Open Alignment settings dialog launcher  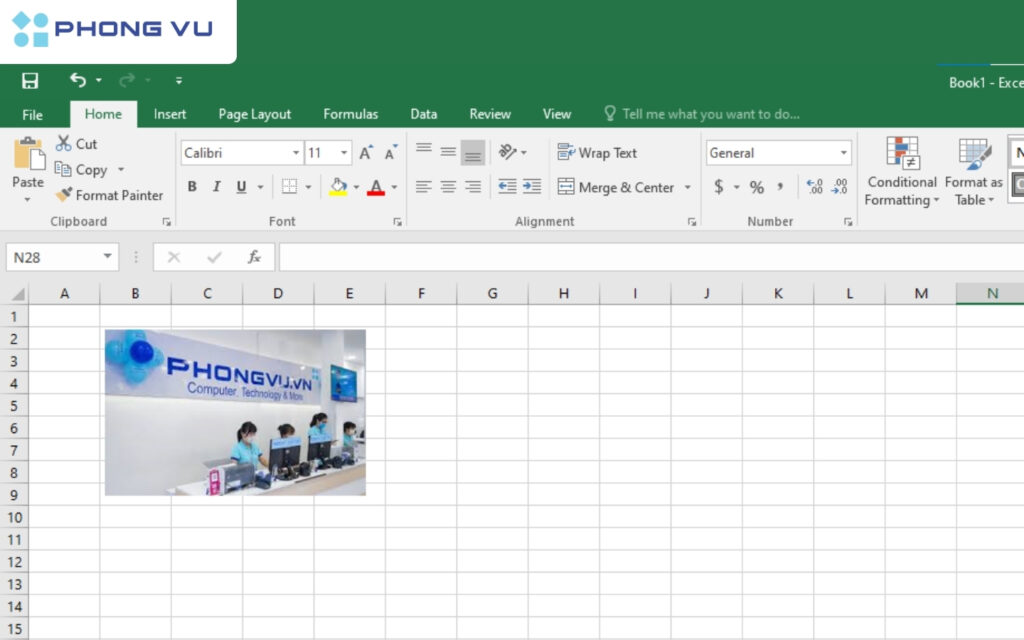coord(692,222)
